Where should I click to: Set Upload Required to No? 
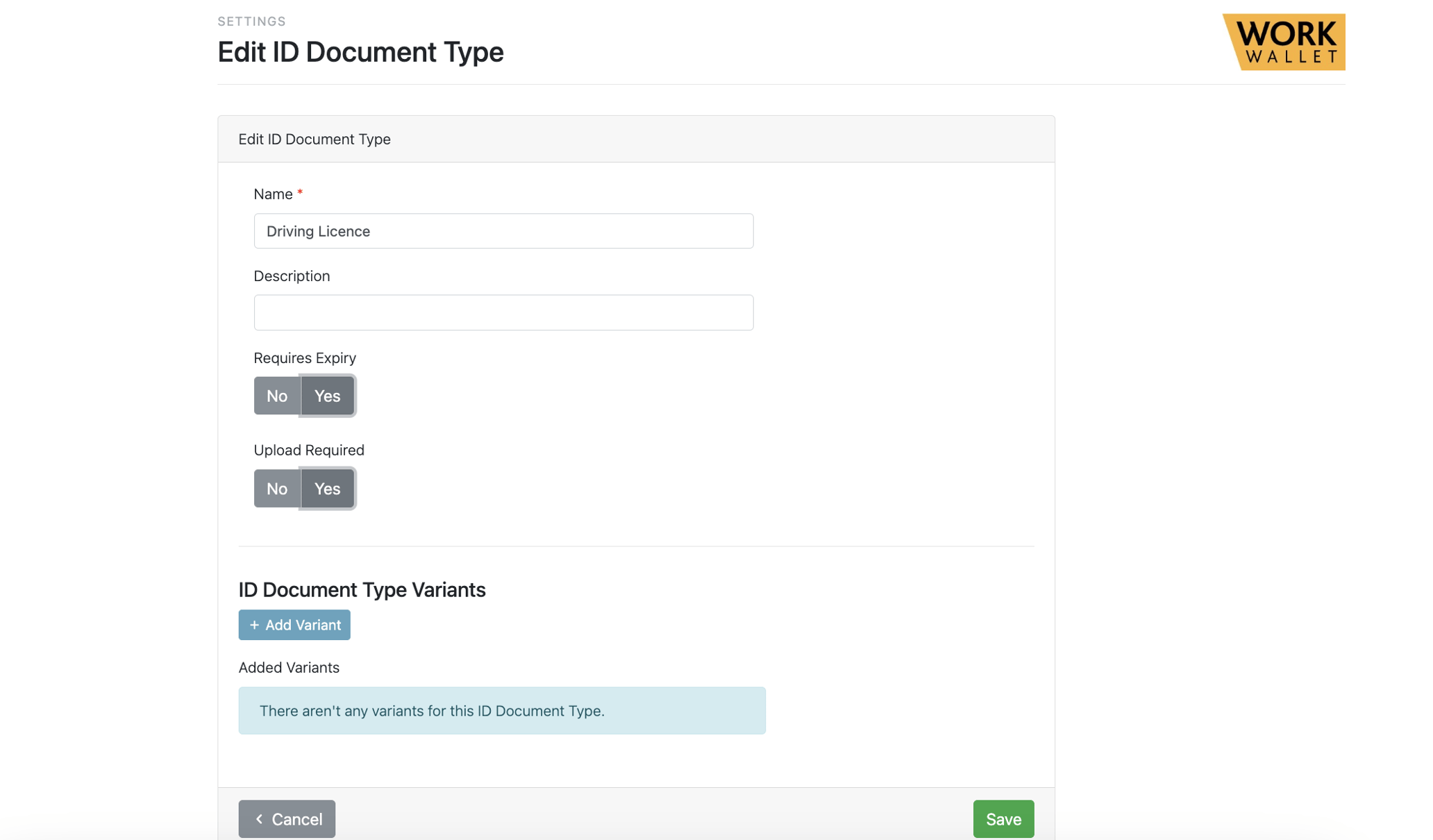276,488
